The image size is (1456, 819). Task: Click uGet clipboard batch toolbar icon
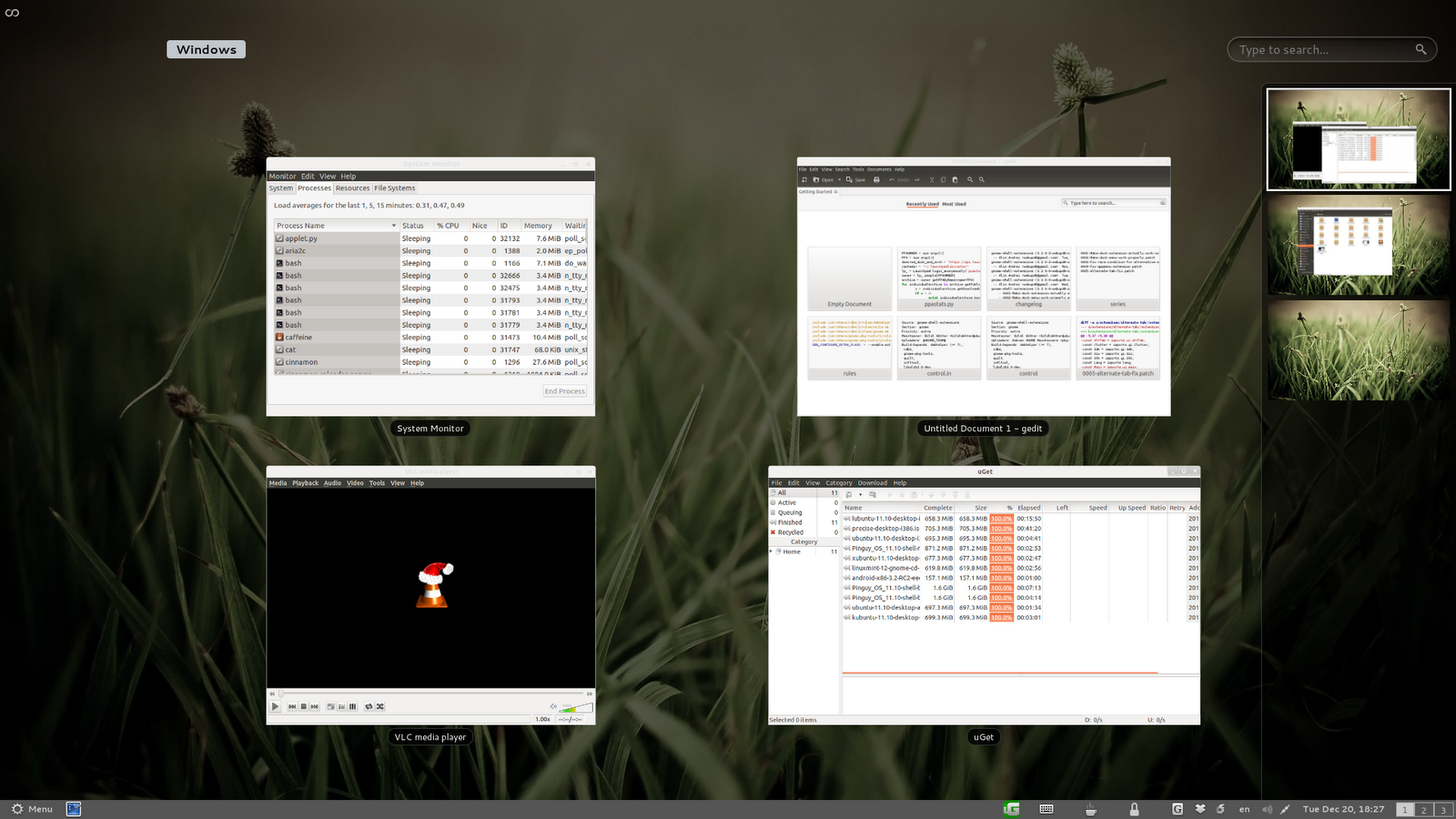[873, 494]
